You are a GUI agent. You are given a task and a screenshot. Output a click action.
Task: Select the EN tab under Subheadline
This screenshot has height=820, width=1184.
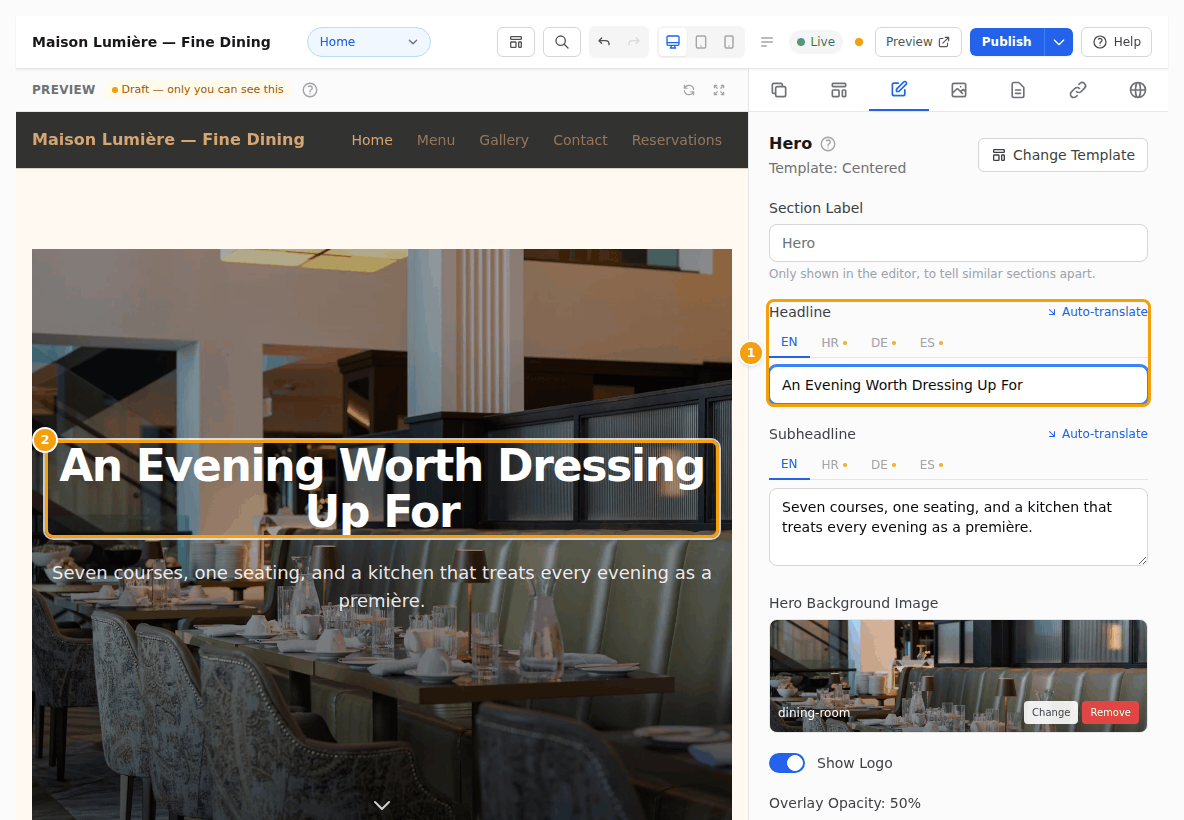(x=789, y=464)
